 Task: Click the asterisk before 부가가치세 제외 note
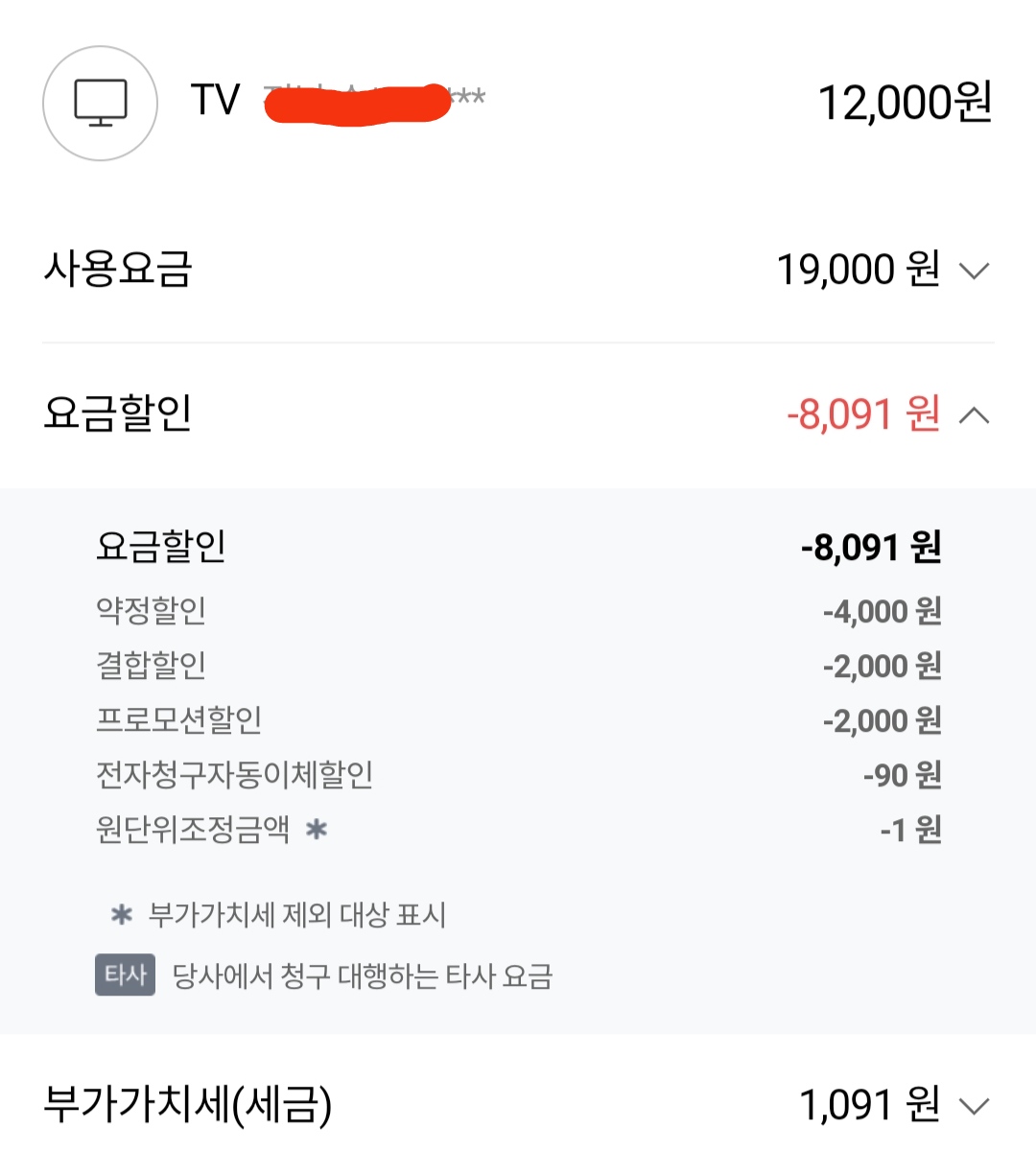coord(121,915)
